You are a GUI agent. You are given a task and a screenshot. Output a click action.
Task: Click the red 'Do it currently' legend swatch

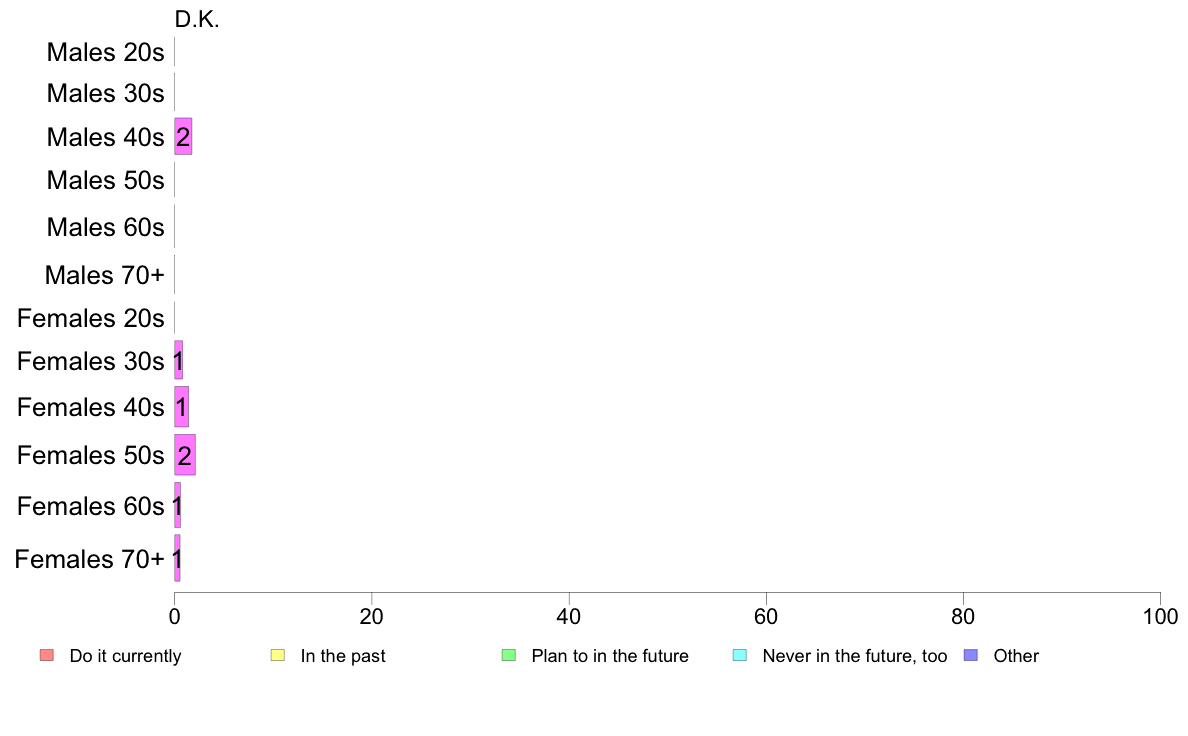(47, 655)
